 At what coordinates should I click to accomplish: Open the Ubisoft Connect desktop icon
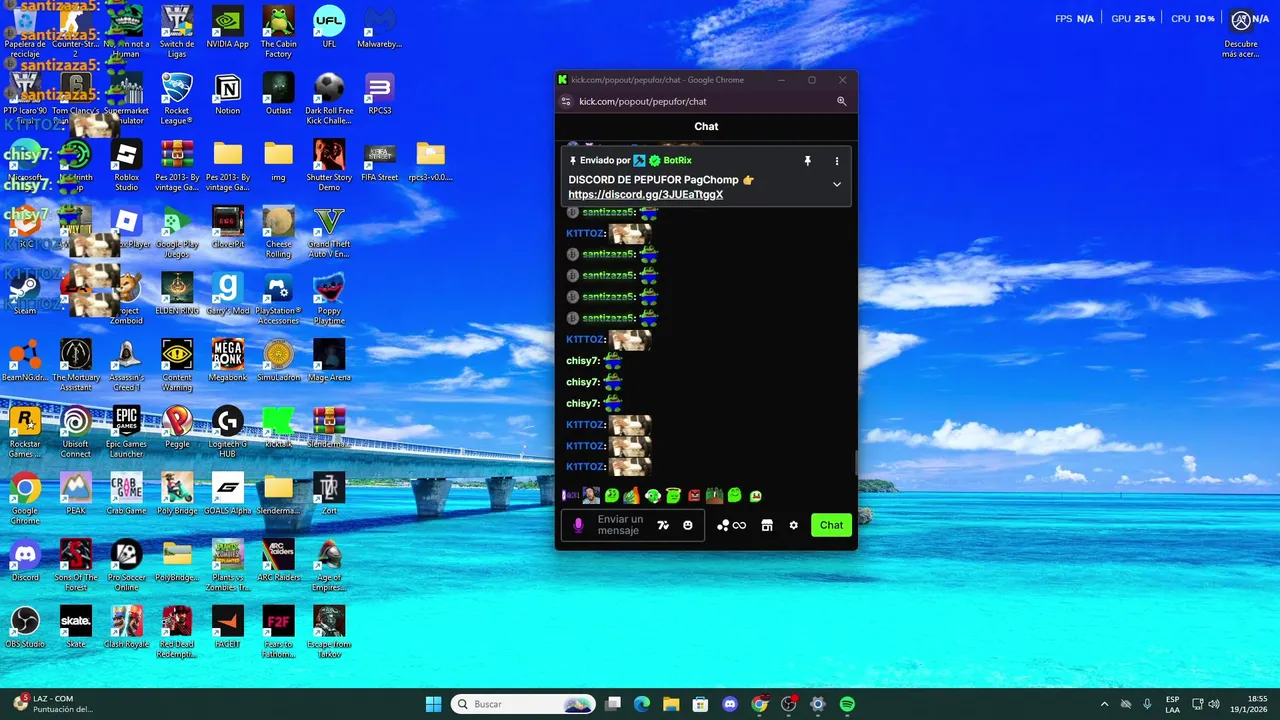pos(76,431)
